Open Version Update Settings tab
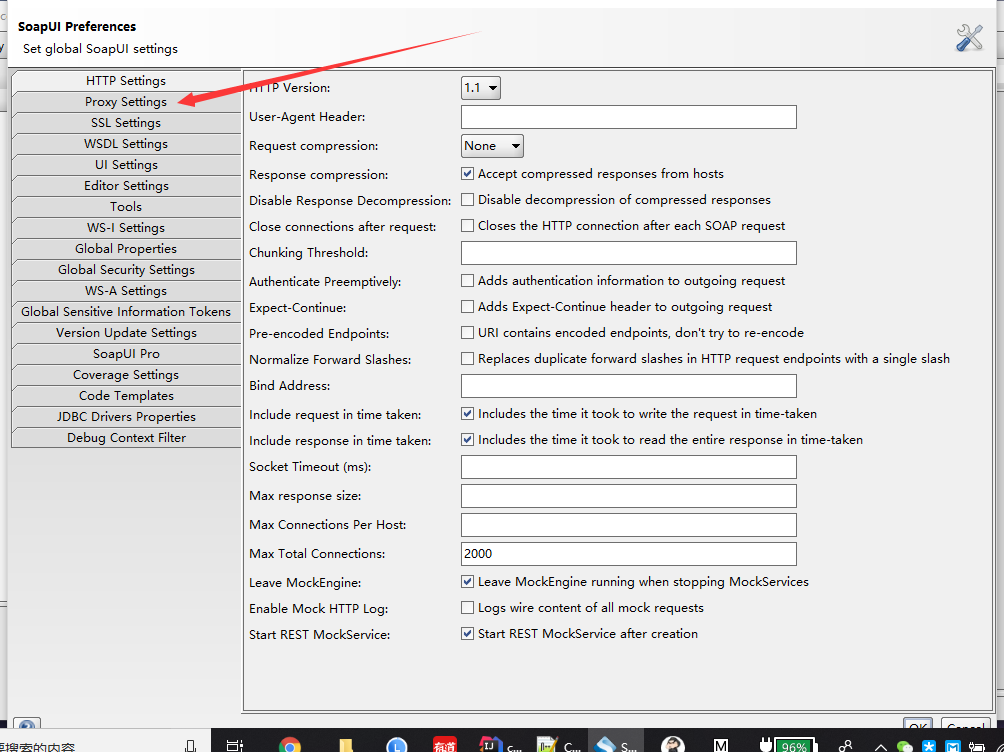 pos(126,333)
